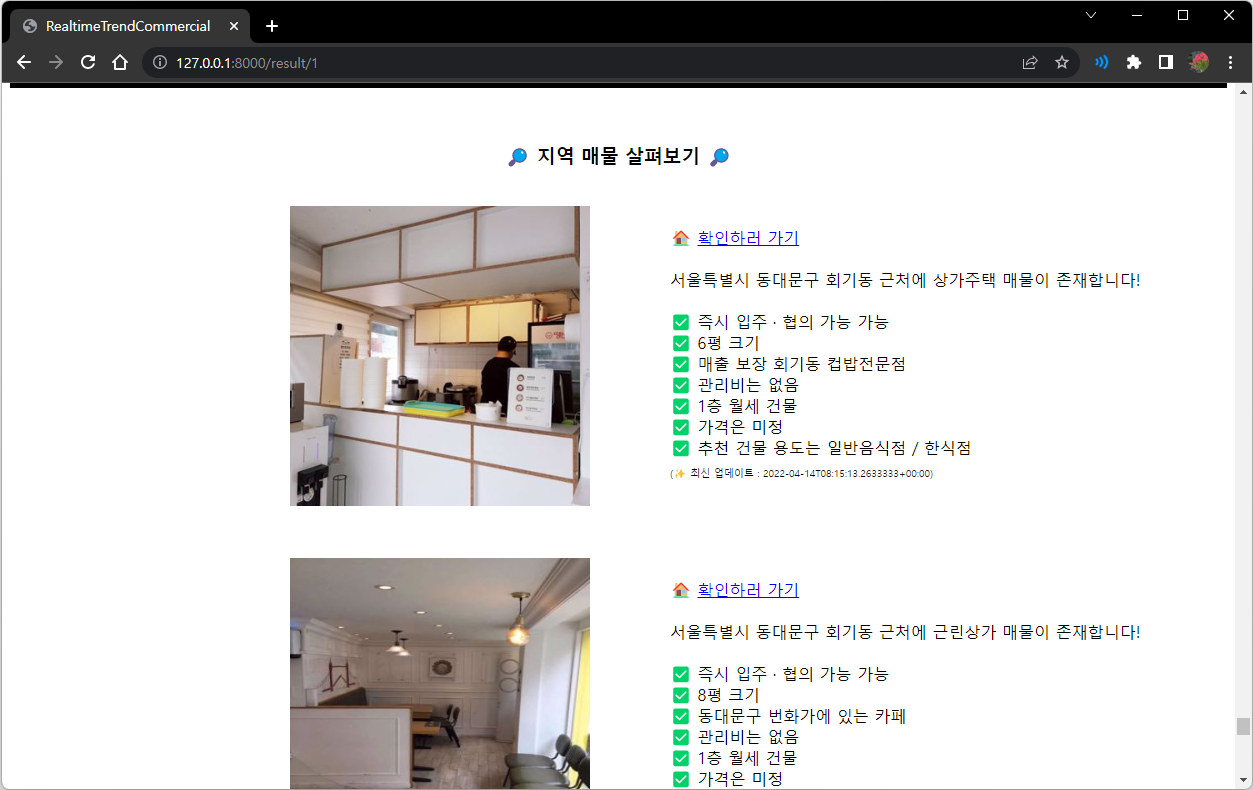
Task: Expand the tab search chevron
Action: 1091,15
